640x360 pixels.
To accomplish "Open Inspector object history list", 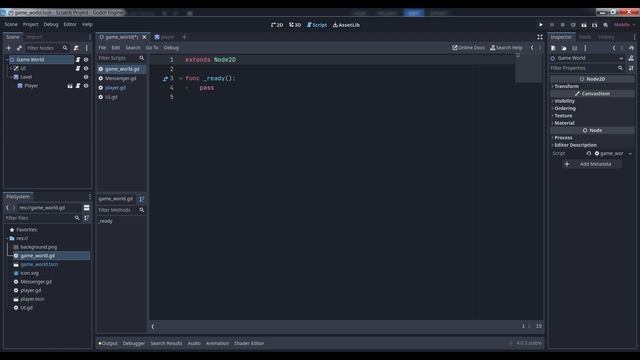I will tap(631, 48).
